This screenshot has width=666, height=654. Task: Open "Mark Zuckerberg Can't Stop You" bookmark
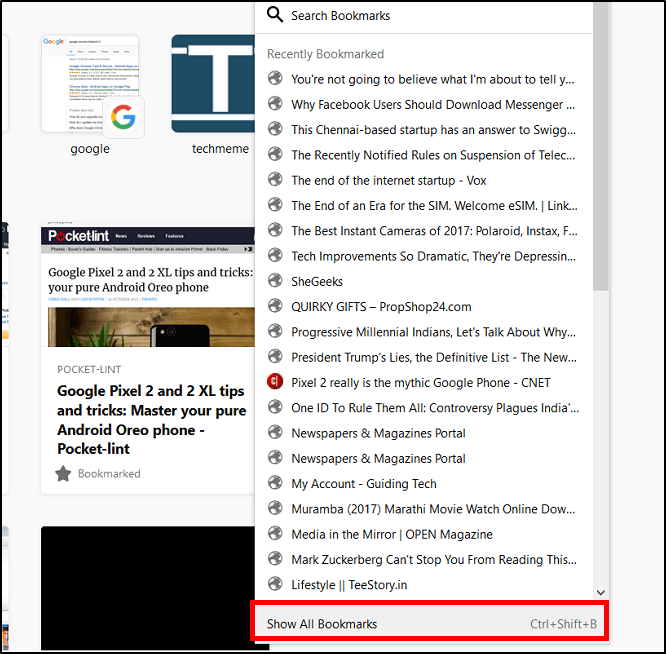423,559
